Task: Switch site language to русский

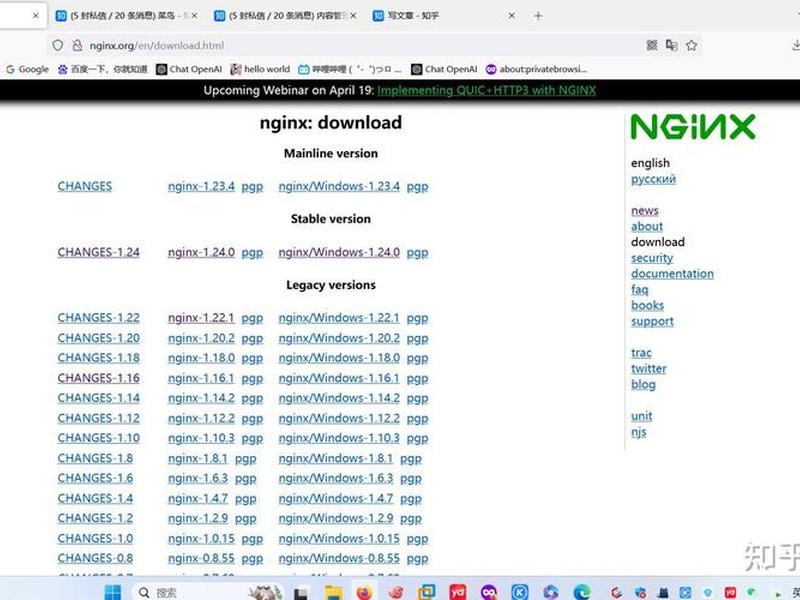Action: (653, 179)
